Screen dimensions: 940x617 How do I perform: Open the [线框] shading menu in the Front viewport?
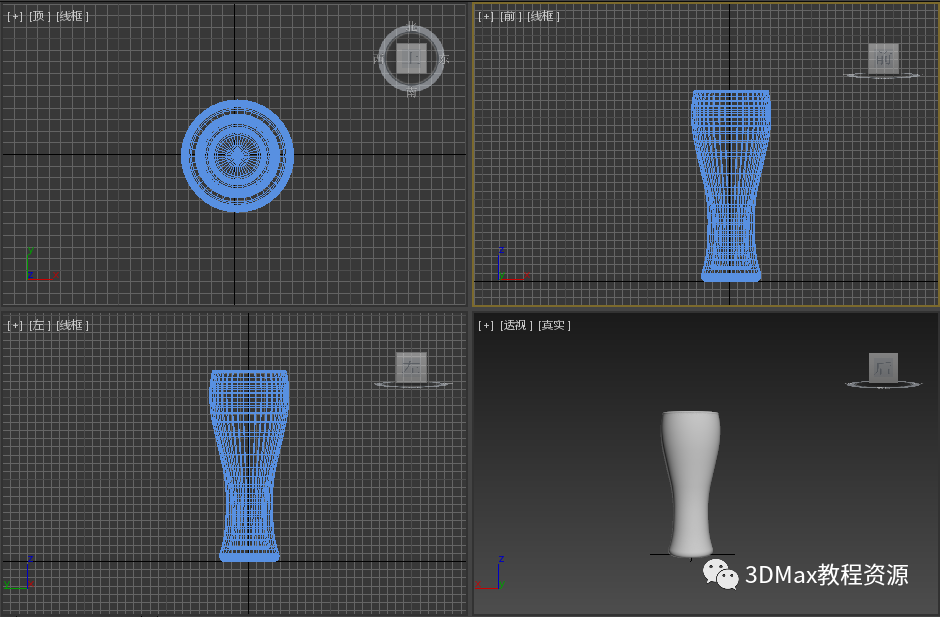point(543,16)
